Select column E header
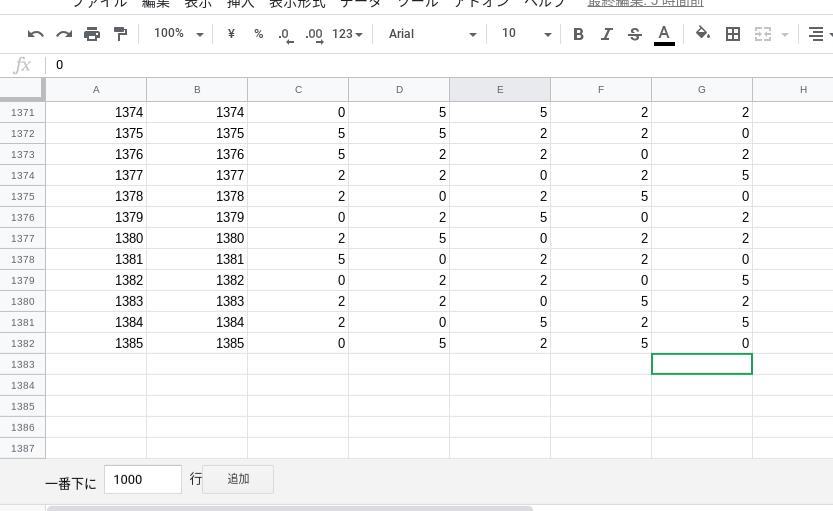 [x=500, y=90]
